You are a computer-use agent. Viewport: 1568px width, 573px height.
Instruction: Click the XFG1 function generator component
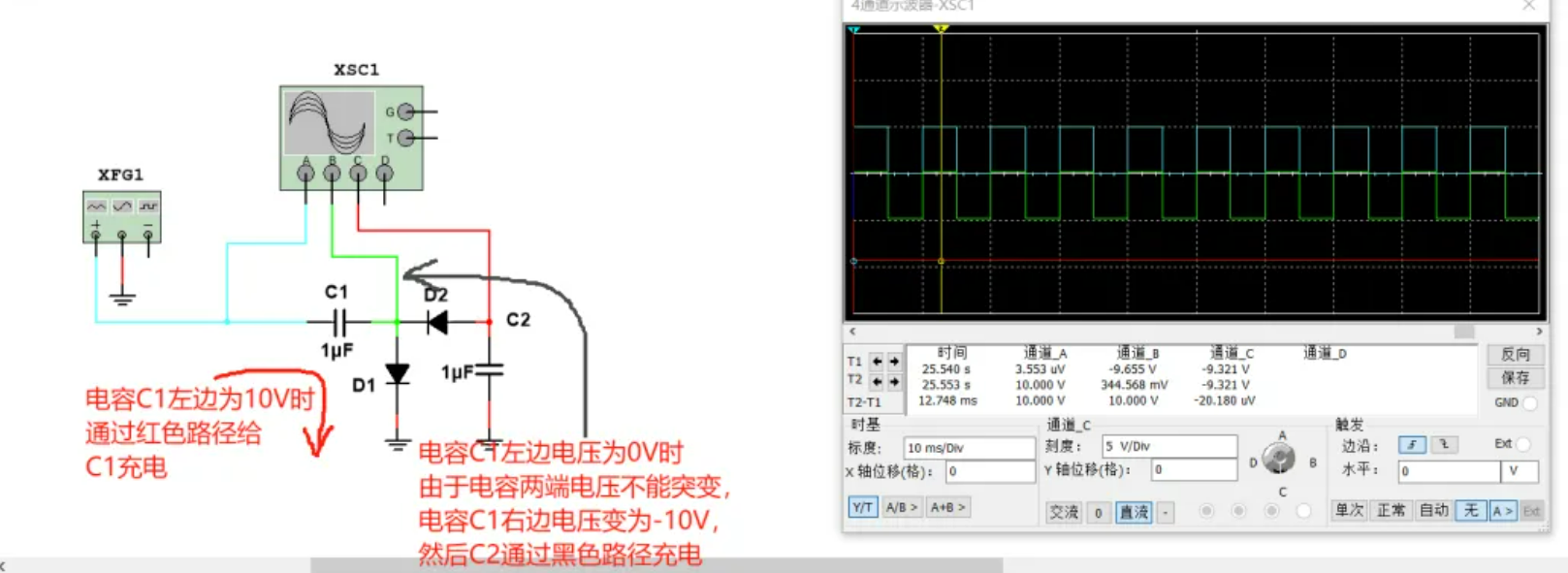(x=121, y=216)
